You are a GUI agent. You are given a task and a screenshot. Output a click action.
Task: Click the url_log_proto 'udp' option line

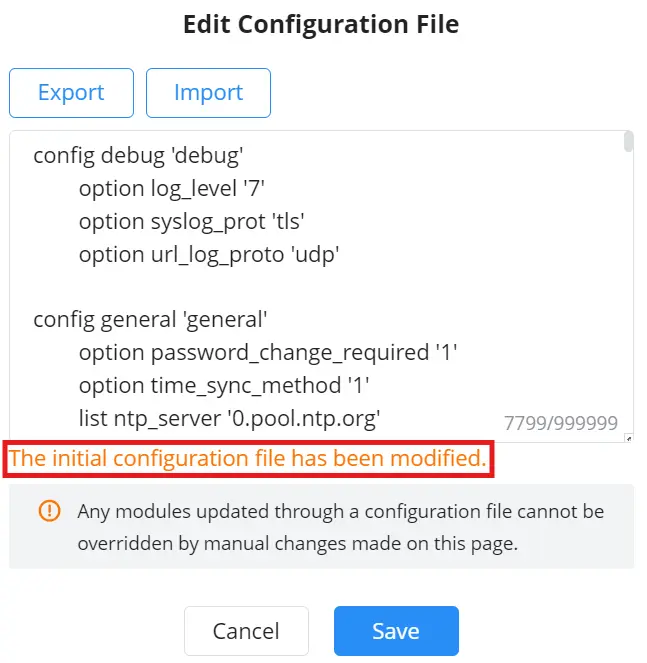(209, 255)
